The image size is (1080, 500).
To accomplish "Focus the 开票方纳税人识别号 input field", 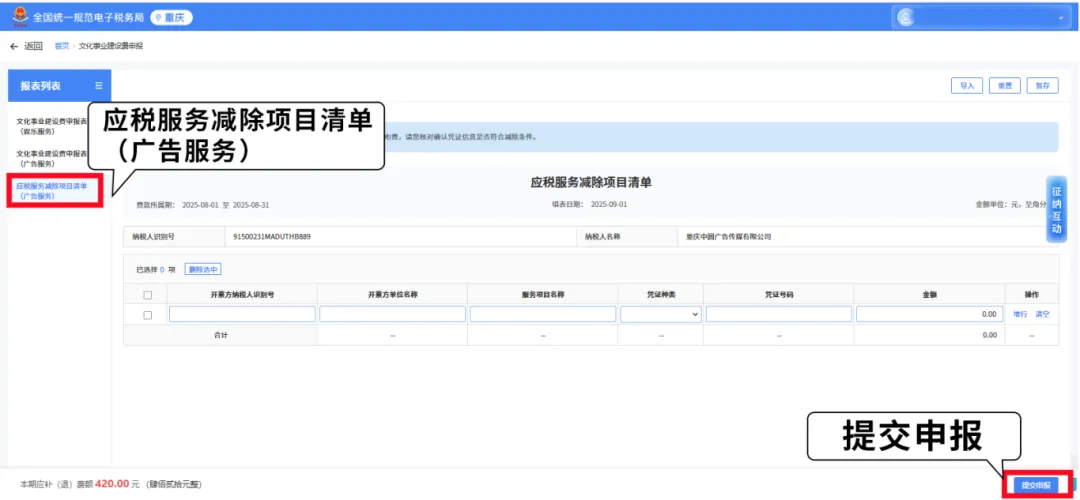I will (242, 314).
